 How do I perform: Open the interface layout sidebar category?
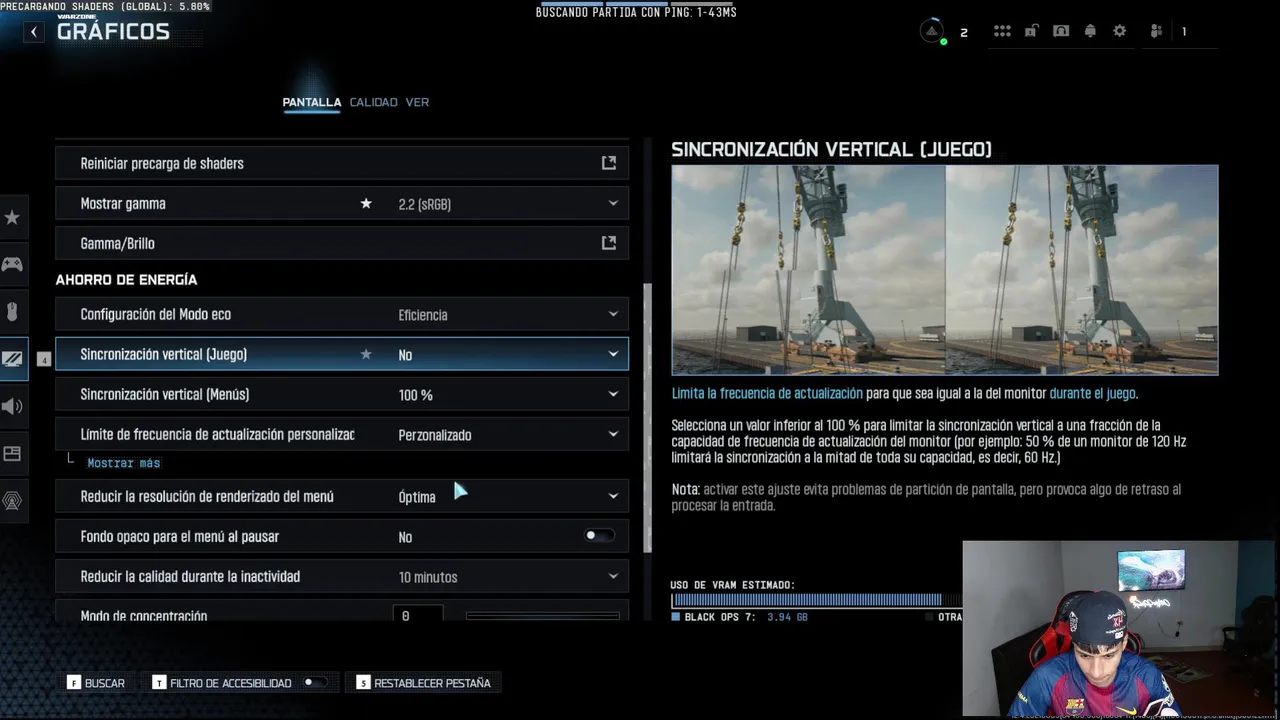pyautogui.click(x=12, y=453)
